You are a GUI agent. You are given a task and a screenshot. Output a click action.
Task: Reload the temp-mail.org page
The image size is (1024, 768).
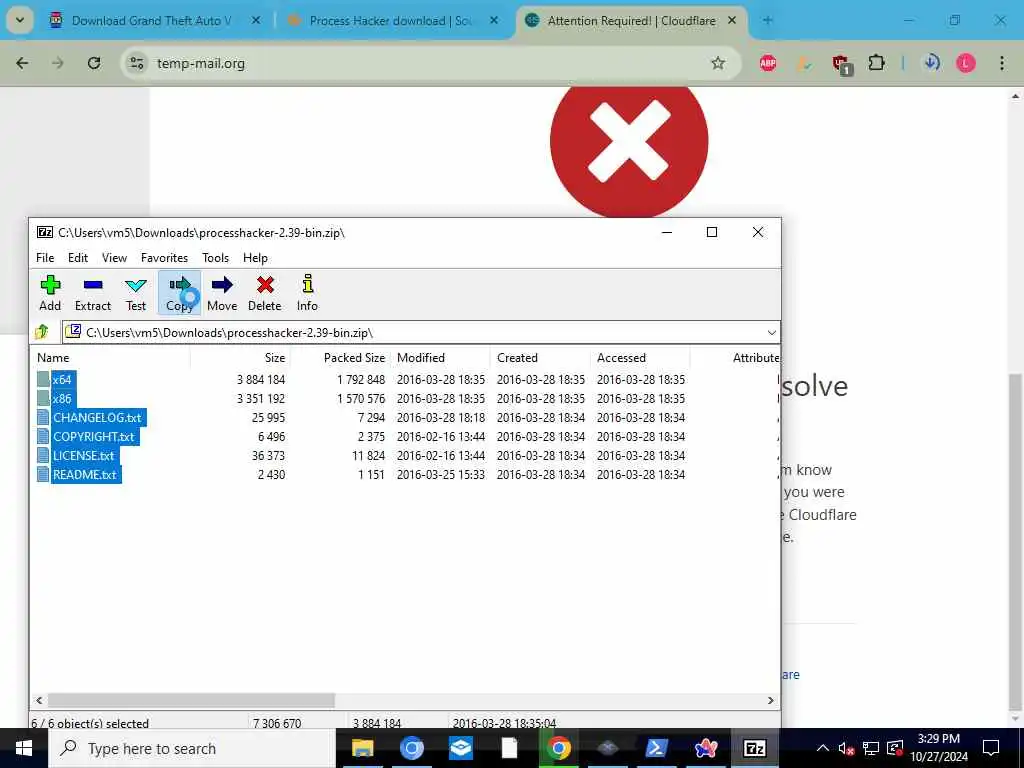pos(94,63)
